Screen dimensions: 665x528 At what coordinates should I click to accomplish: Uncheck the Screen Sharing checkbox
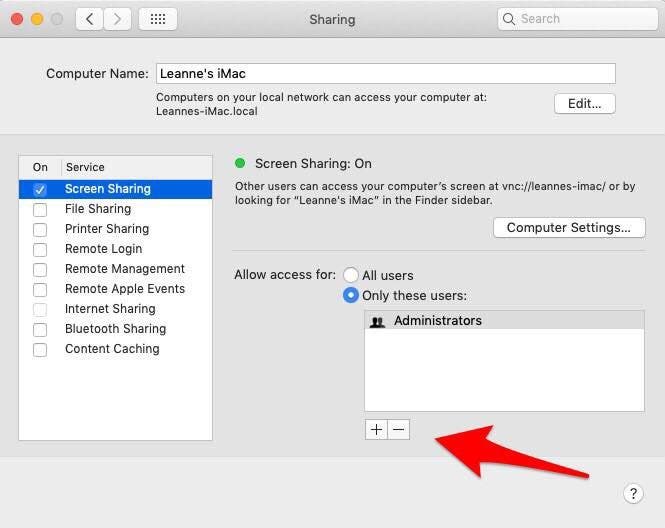pyautogui.click(x=40, y=189)
